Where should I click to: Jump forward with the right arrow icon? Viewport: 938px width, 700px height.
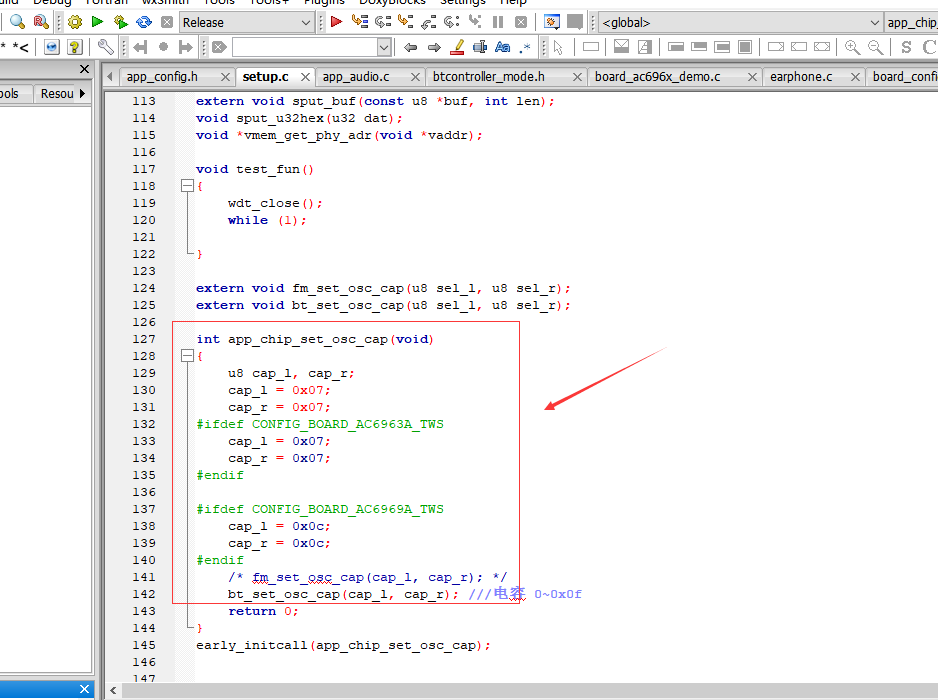[x=186, y=47]
